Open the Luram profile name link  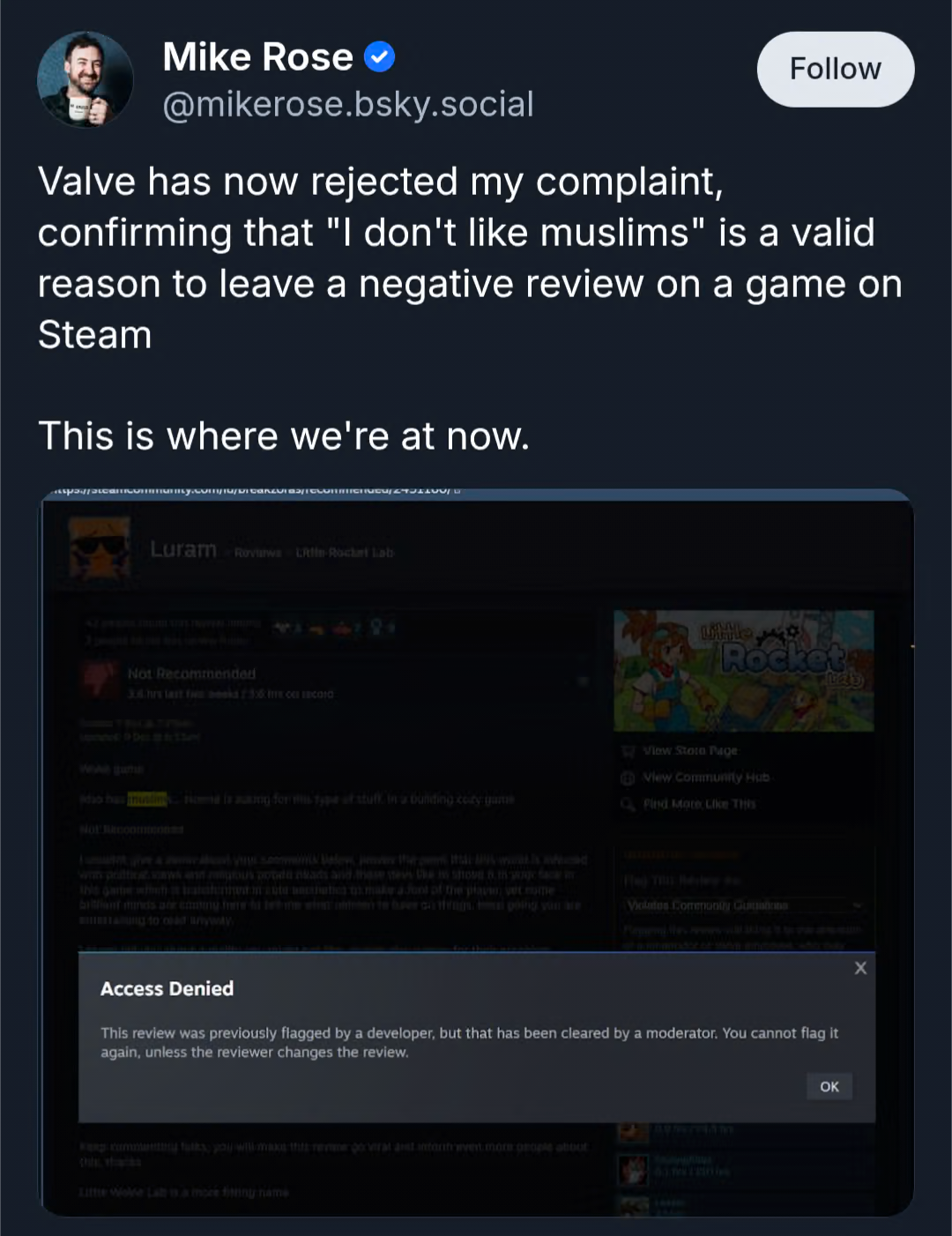pyautogui.click(x=183, y=549)
